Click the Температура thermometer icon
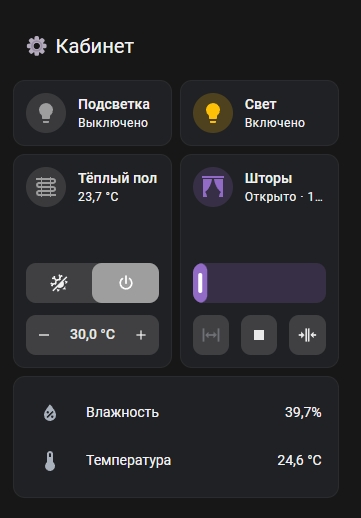Viewport: 361px width, 518px height. 50,461
